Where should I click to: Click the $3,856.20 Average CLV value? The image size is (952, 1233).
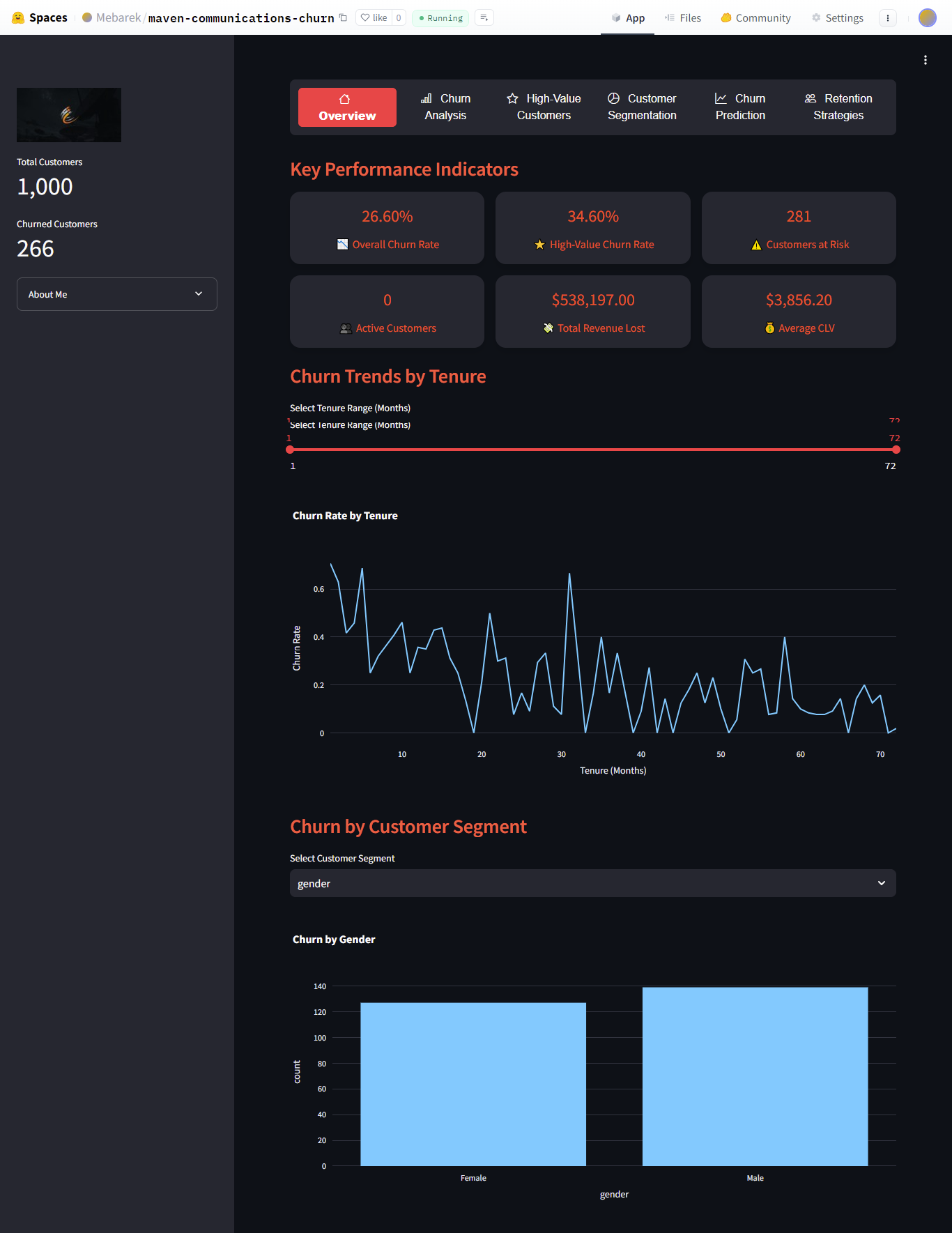pyautogui.click(x=799, y=300)
